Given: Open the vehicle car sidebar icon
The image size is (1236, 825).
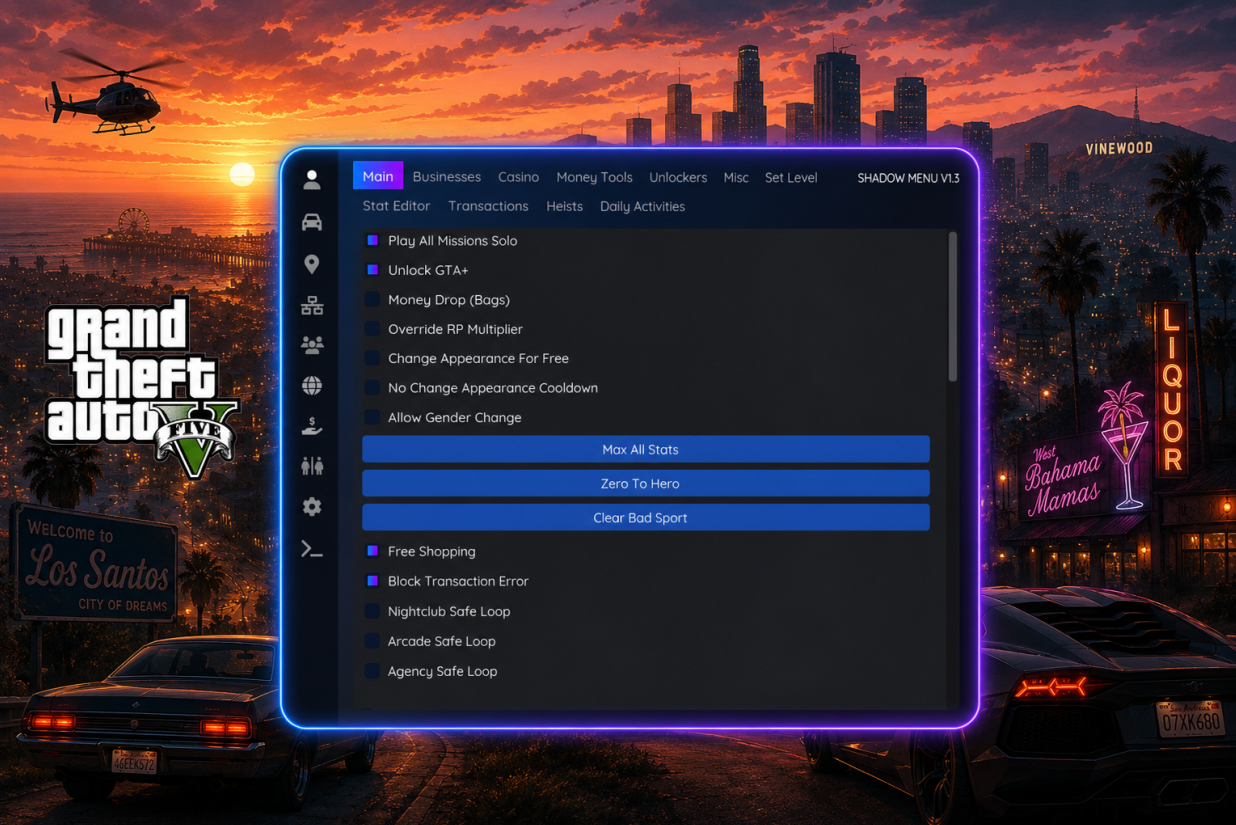Looking at the screenshot, I should (312, 222).
